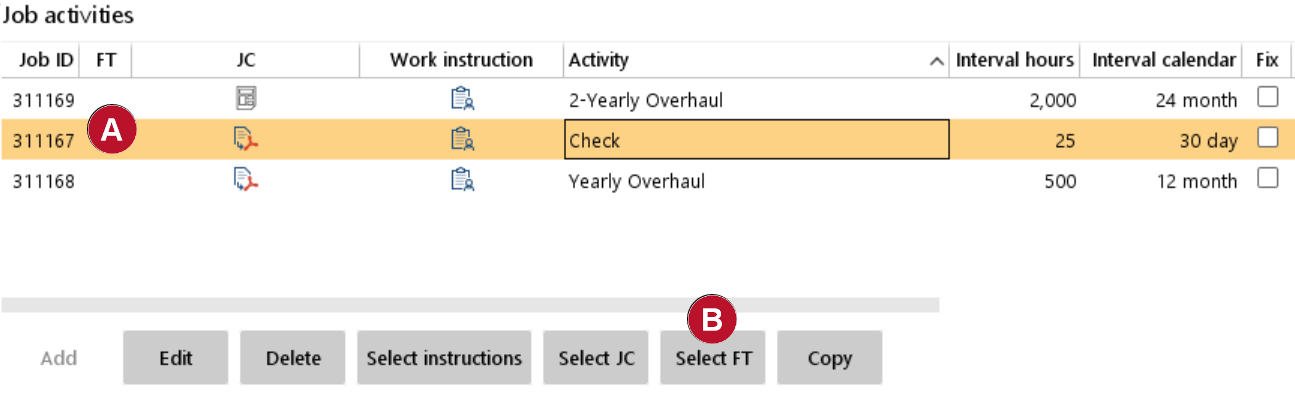Click the Select instructions button
Viewport: 1295px width, 399px height.
444,358
